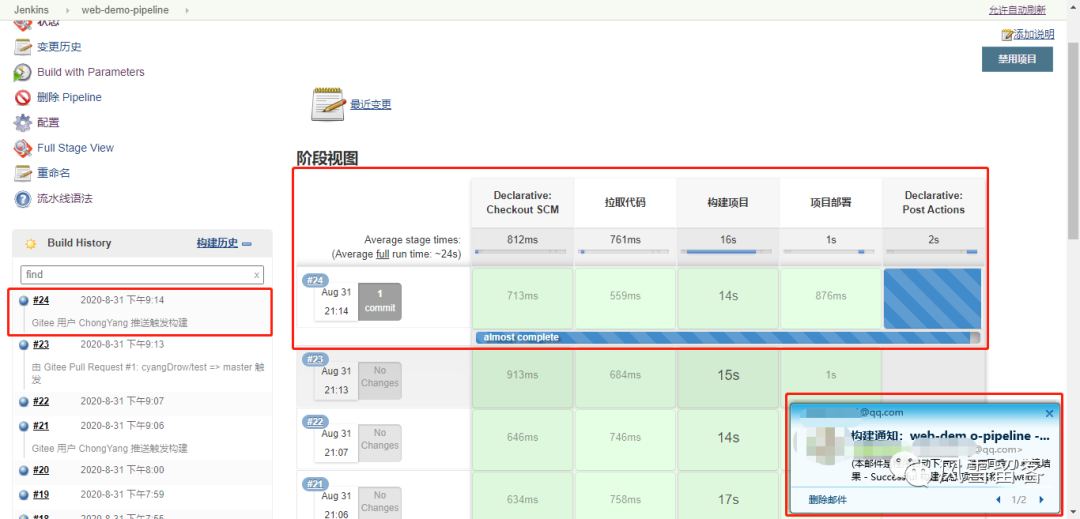
Task: Click 添加说明 link
Action: click(1034, 34)
